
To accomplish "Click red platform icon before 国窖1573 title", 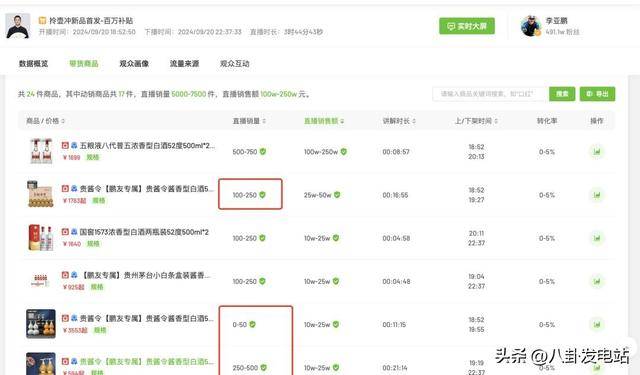I will [65, 232].
